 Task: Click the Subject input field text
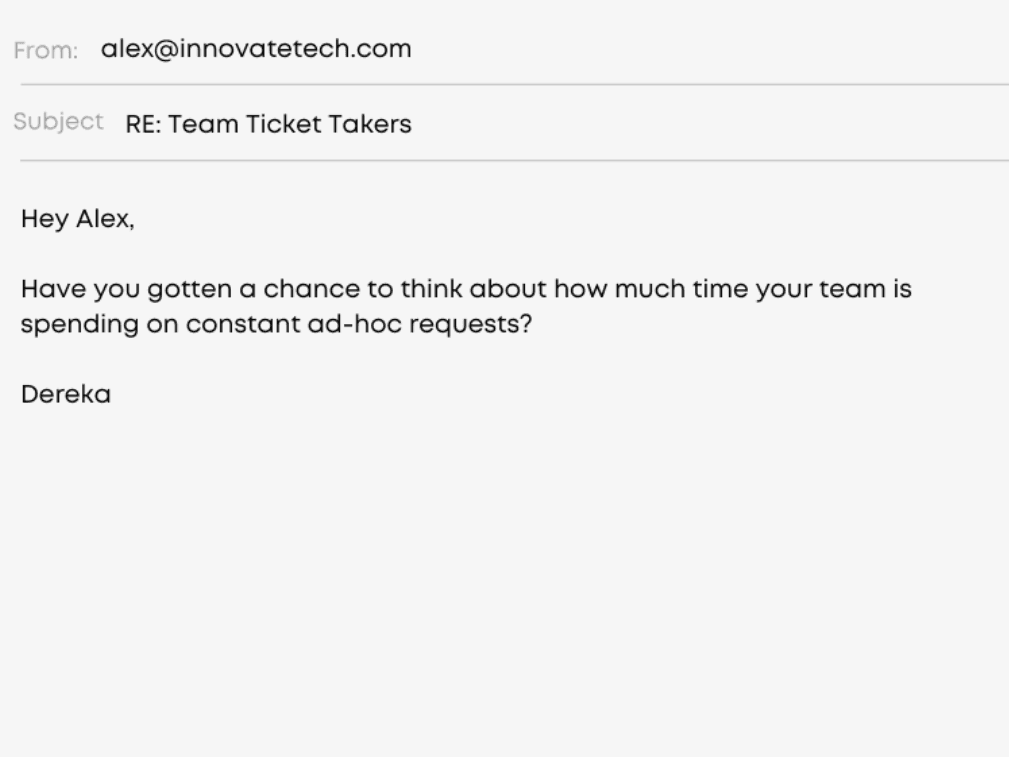click(x=268, y=124)
